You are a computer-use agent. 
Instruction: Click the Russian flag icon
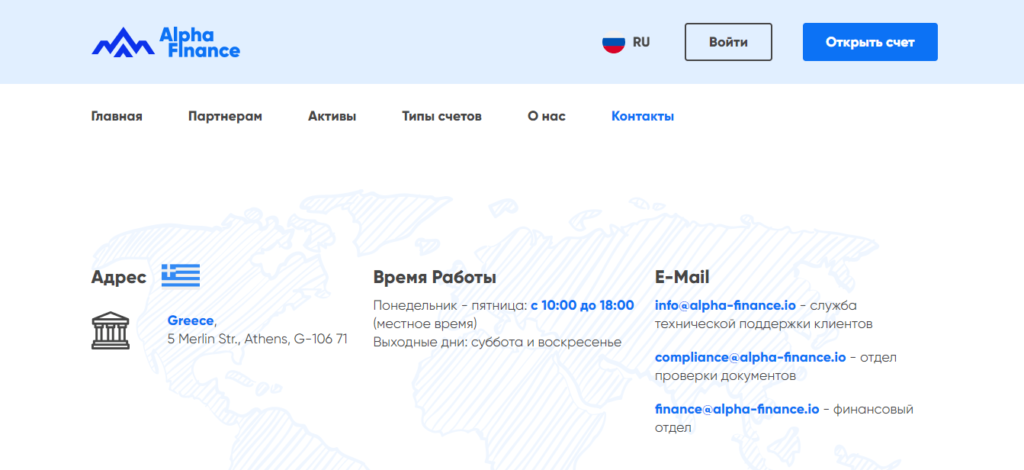tap(613, 42)
